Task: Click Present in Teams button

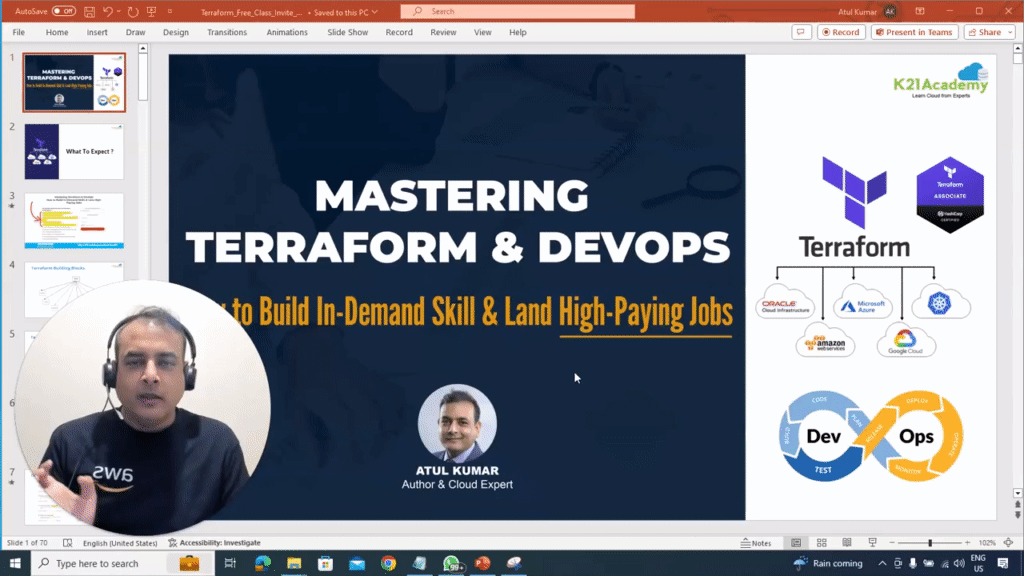Action: (x=914, y=31)
